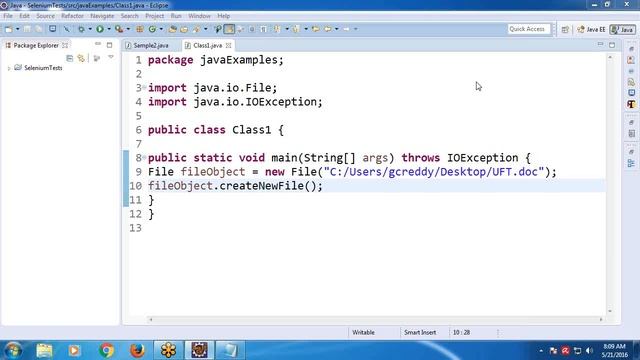The image size is (640, 360).
Task: Open the Debug configurations dropdown arrow
Action: tap(90, 29)
